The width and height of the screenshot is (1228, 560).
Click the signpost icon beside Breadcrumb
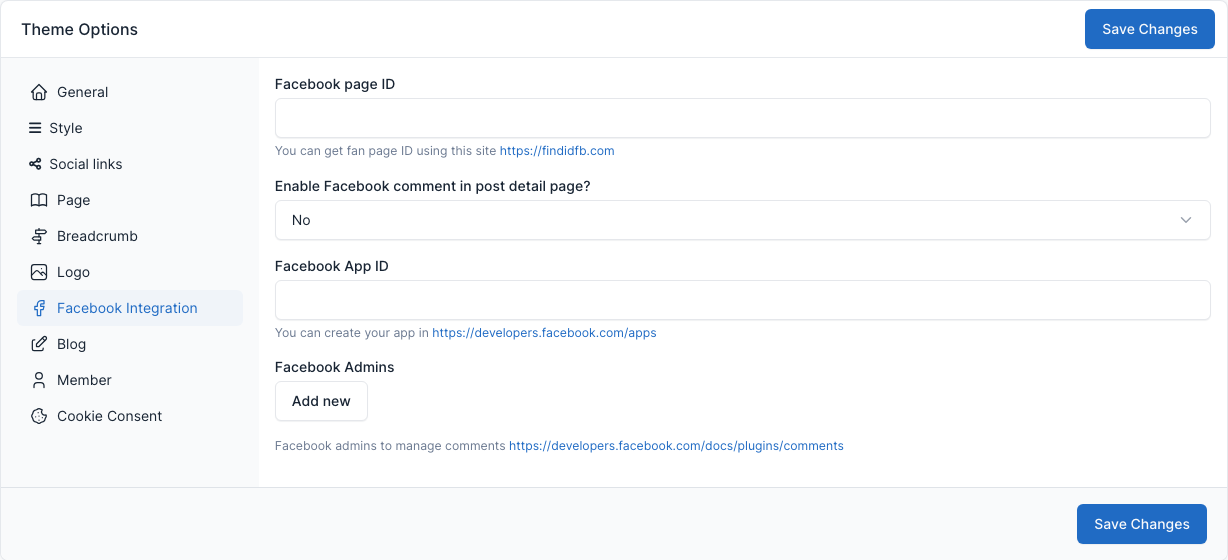tap(39, 236)
